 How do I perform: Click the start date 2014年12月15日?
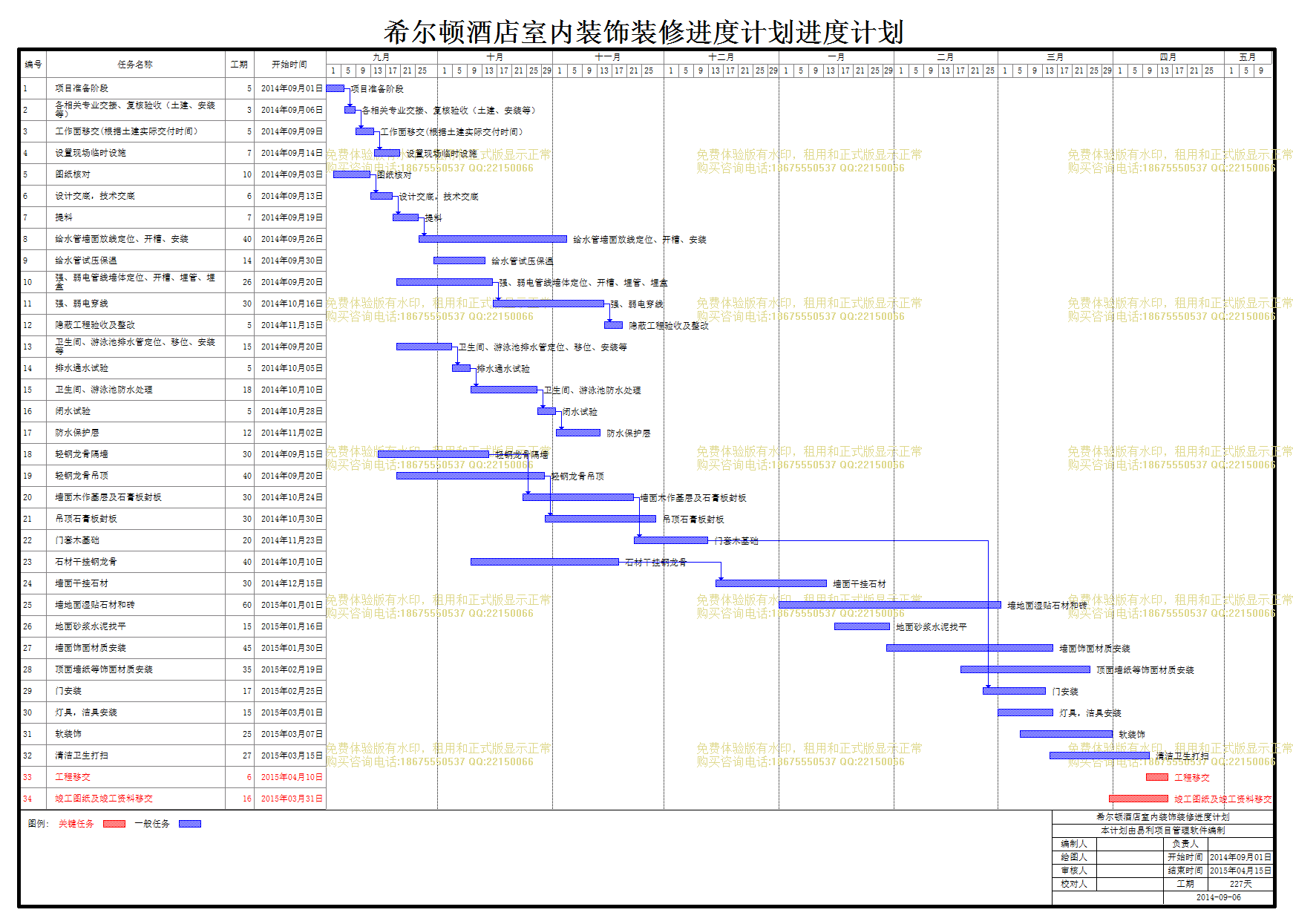pos(292,583)
